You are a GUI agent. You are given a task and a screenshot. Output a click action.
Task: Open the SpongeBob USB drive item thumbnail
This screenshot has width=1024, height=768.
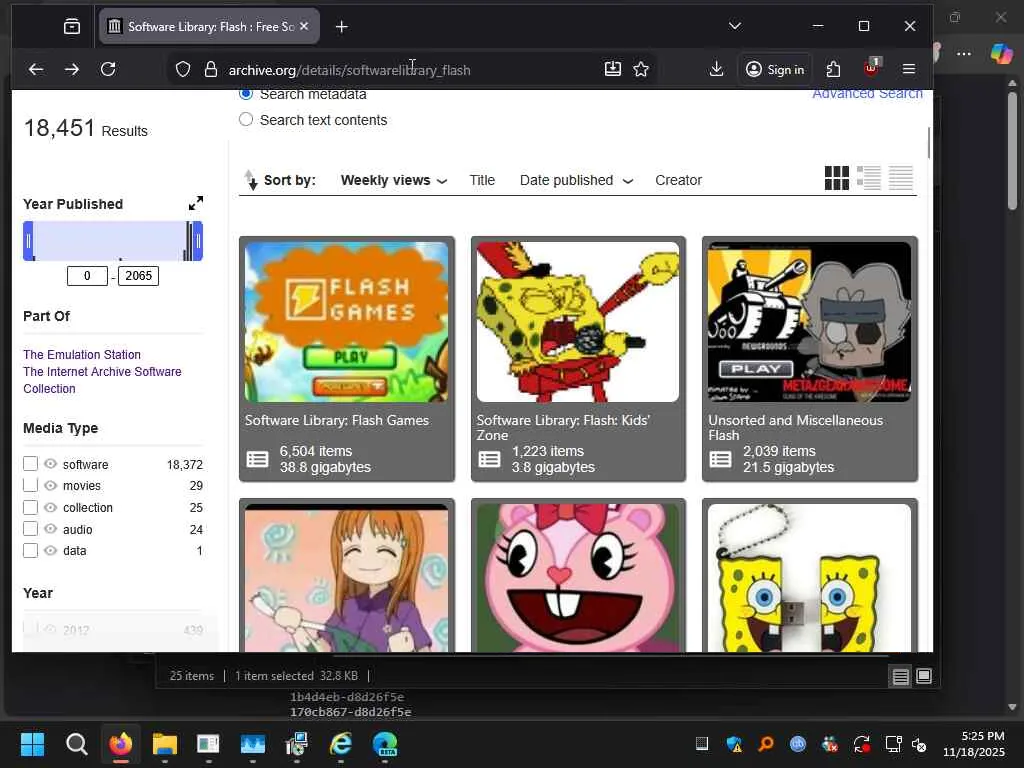810,577
